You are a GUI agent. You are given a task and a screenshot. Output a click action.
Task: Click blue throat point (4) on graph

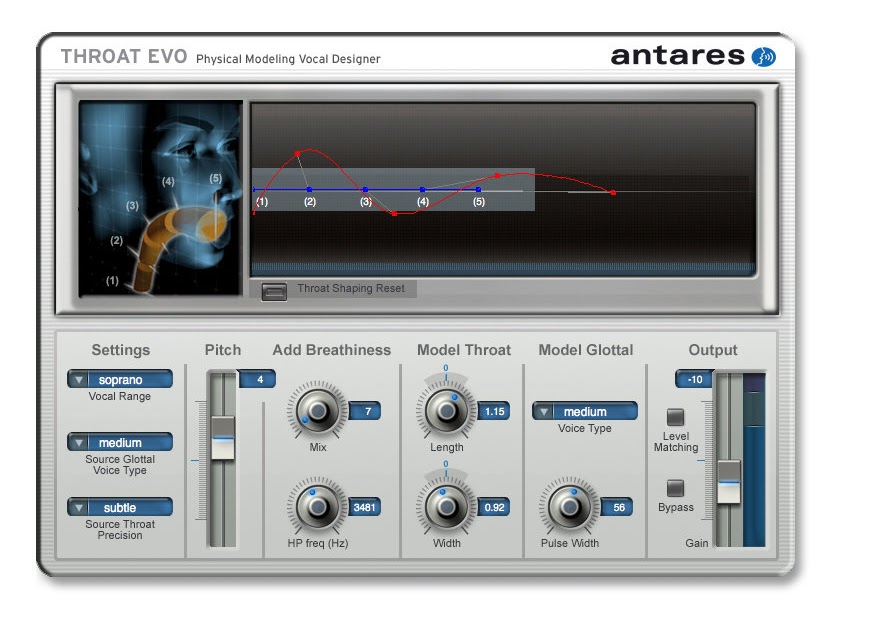(423, 190)
